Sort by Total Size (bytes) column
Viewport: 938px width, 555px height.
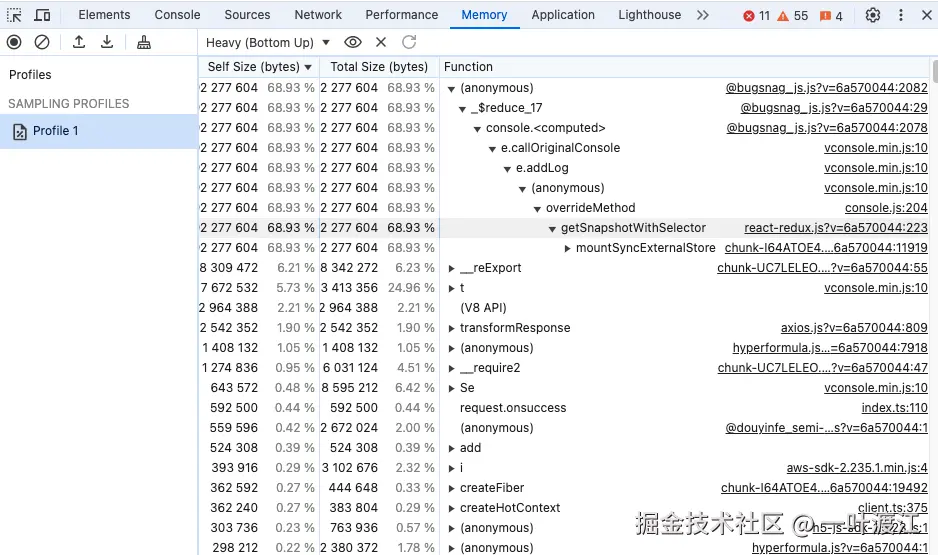pos(379,67)
